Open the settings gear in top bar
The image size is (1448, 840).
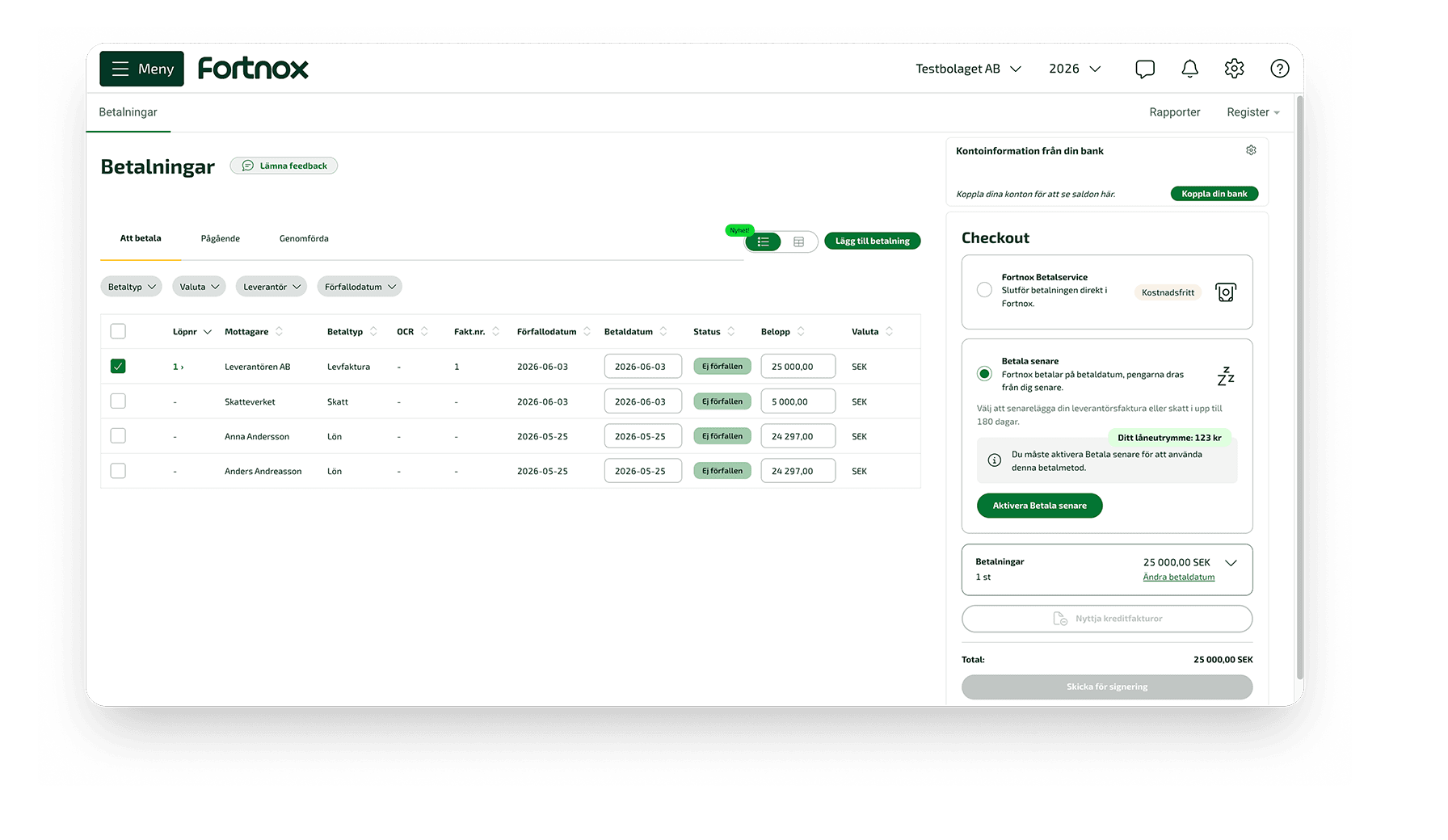[1234, 69]
